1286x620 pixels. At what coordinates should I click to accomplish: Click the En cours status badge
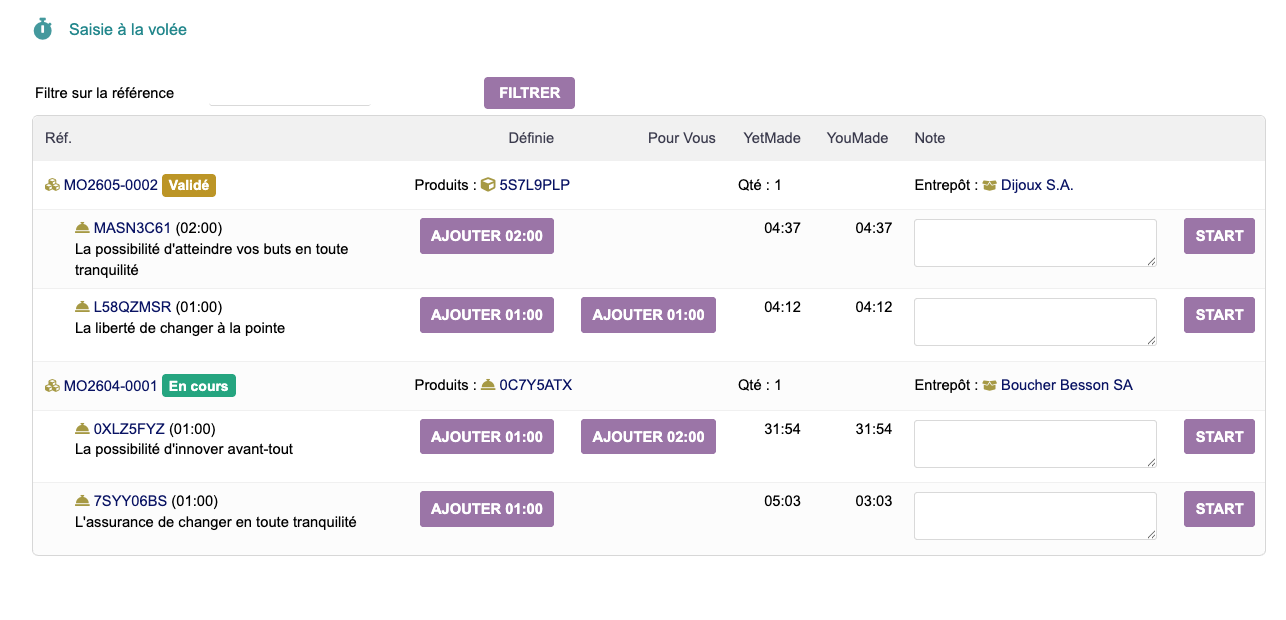click(x=198, y=385)
